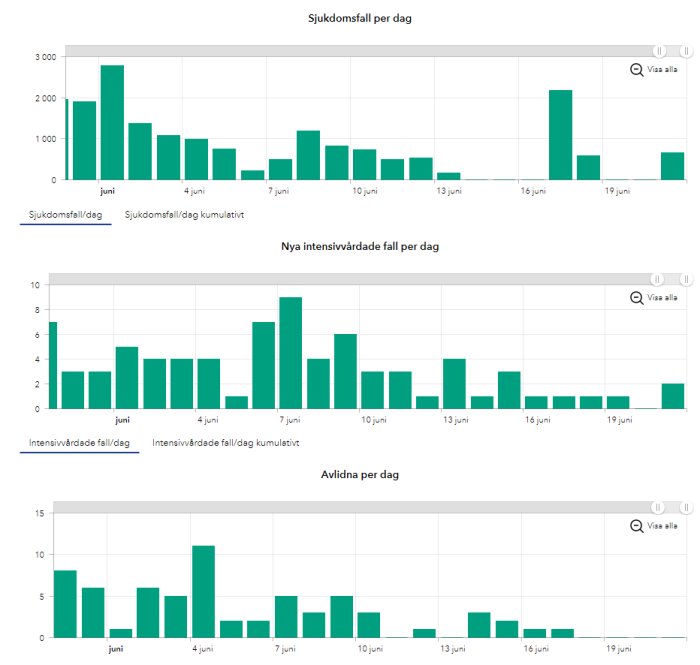Select Intensivvårdade fall/dag tab

[79, 443]
